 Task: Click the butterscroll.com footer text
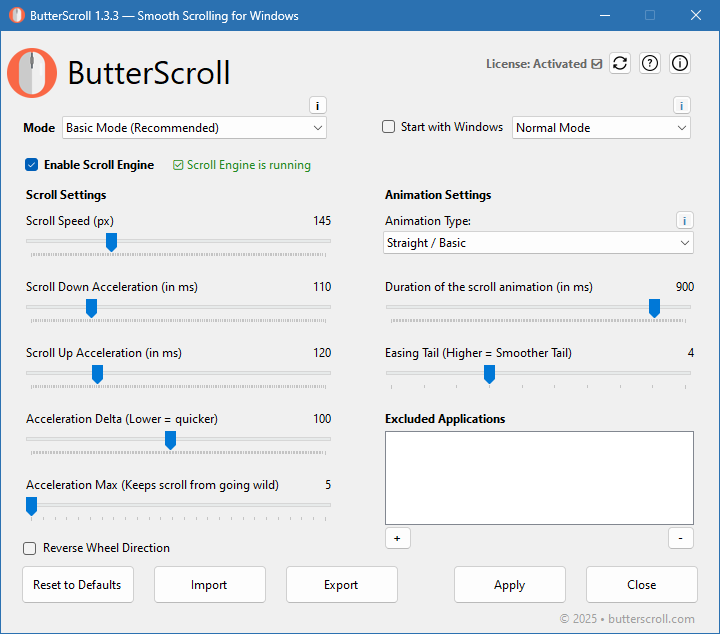coord(651,619)
